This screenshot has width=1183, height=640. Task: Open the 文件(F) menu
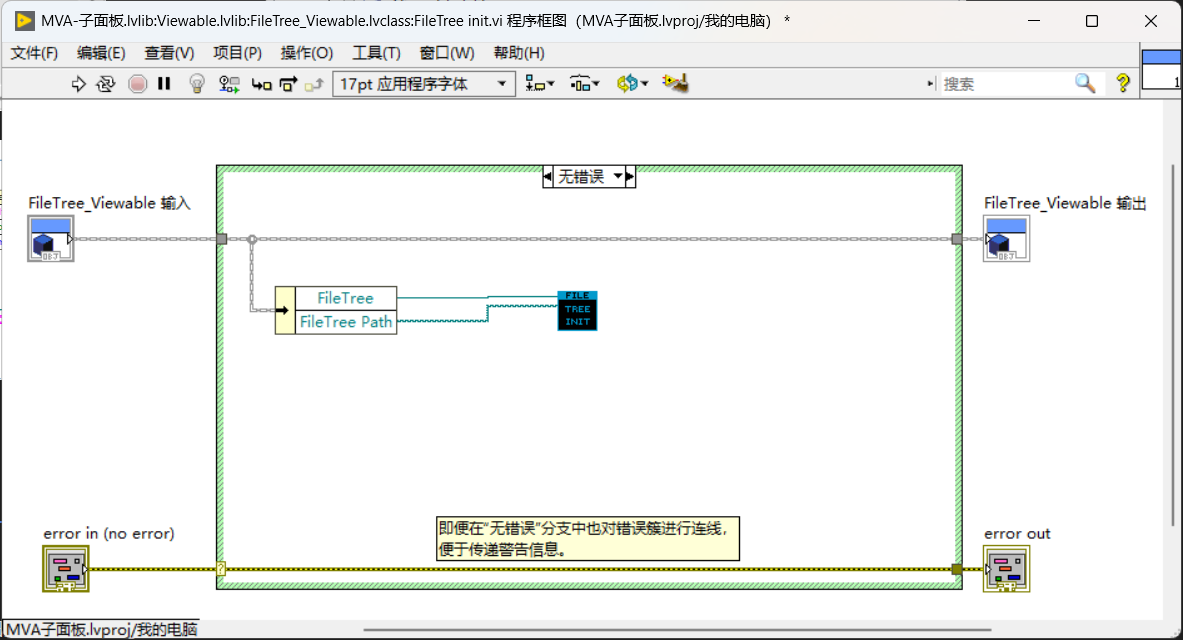34,53
